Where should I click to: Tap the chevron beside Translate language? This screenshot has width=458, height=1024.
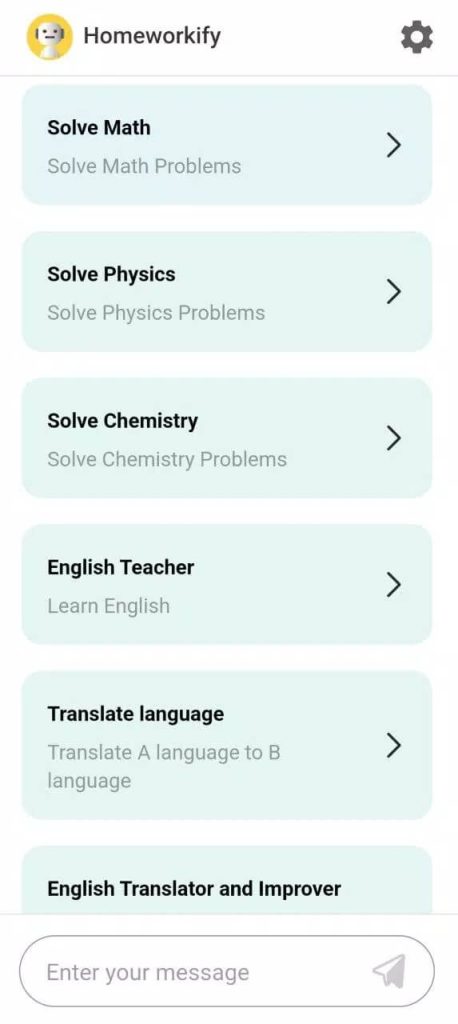coord(393,745)
